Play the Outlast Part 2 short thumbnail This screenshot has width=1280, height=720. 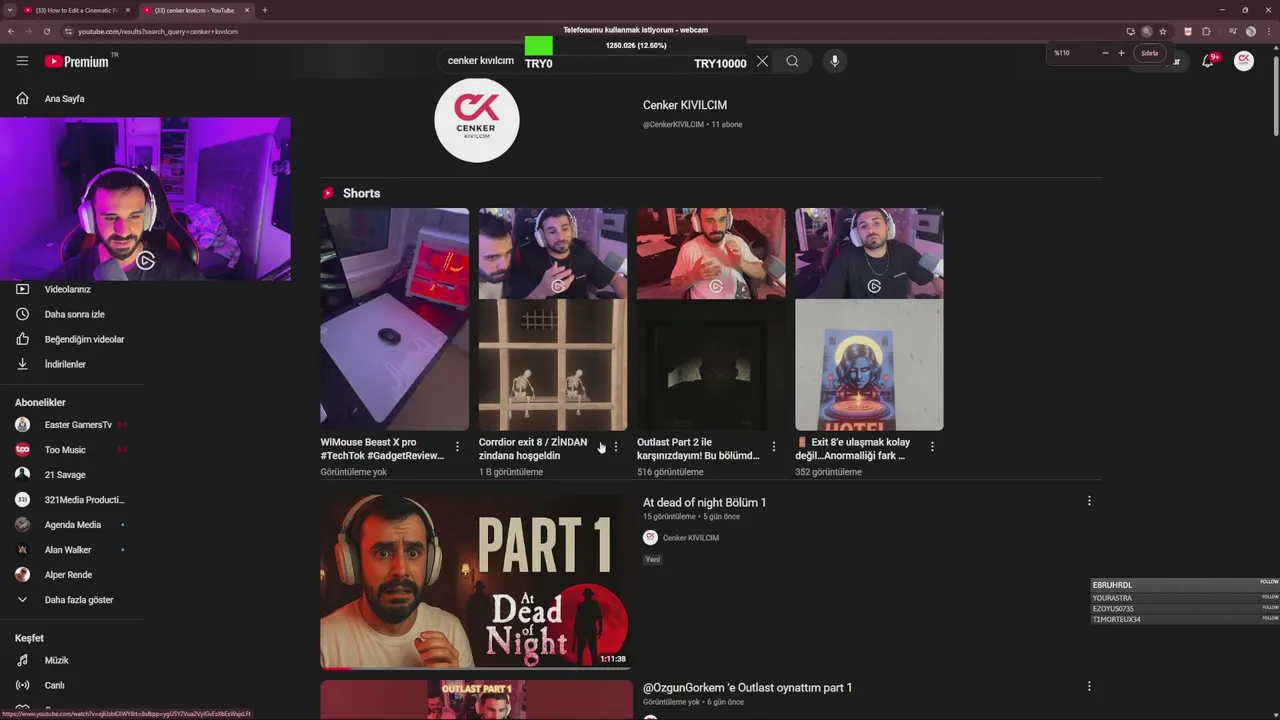point(711,319)
